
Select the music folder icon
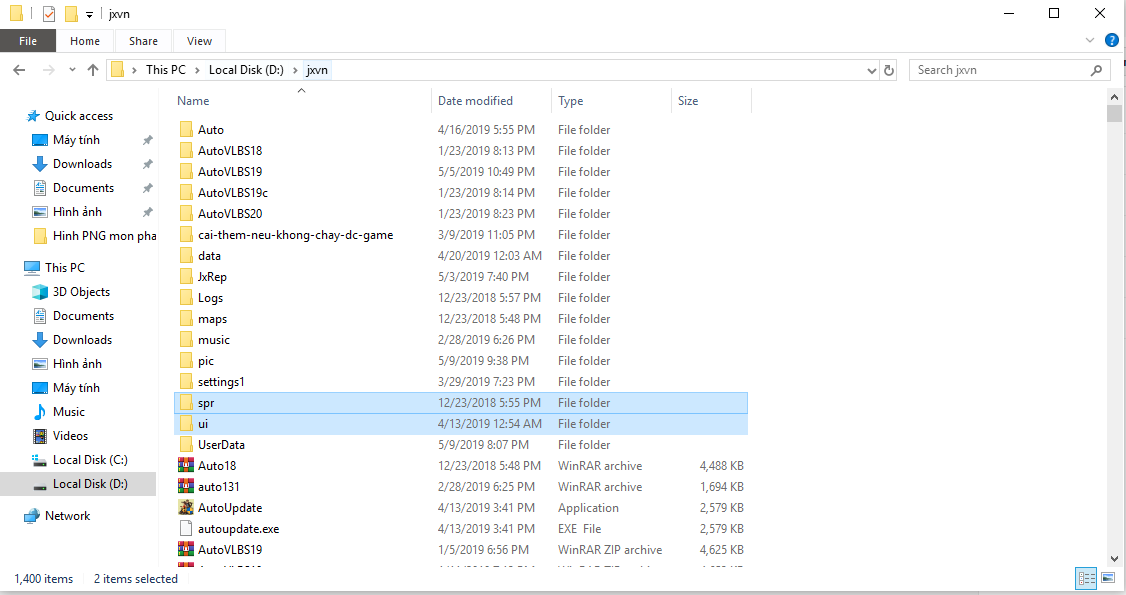pos(186,339)
